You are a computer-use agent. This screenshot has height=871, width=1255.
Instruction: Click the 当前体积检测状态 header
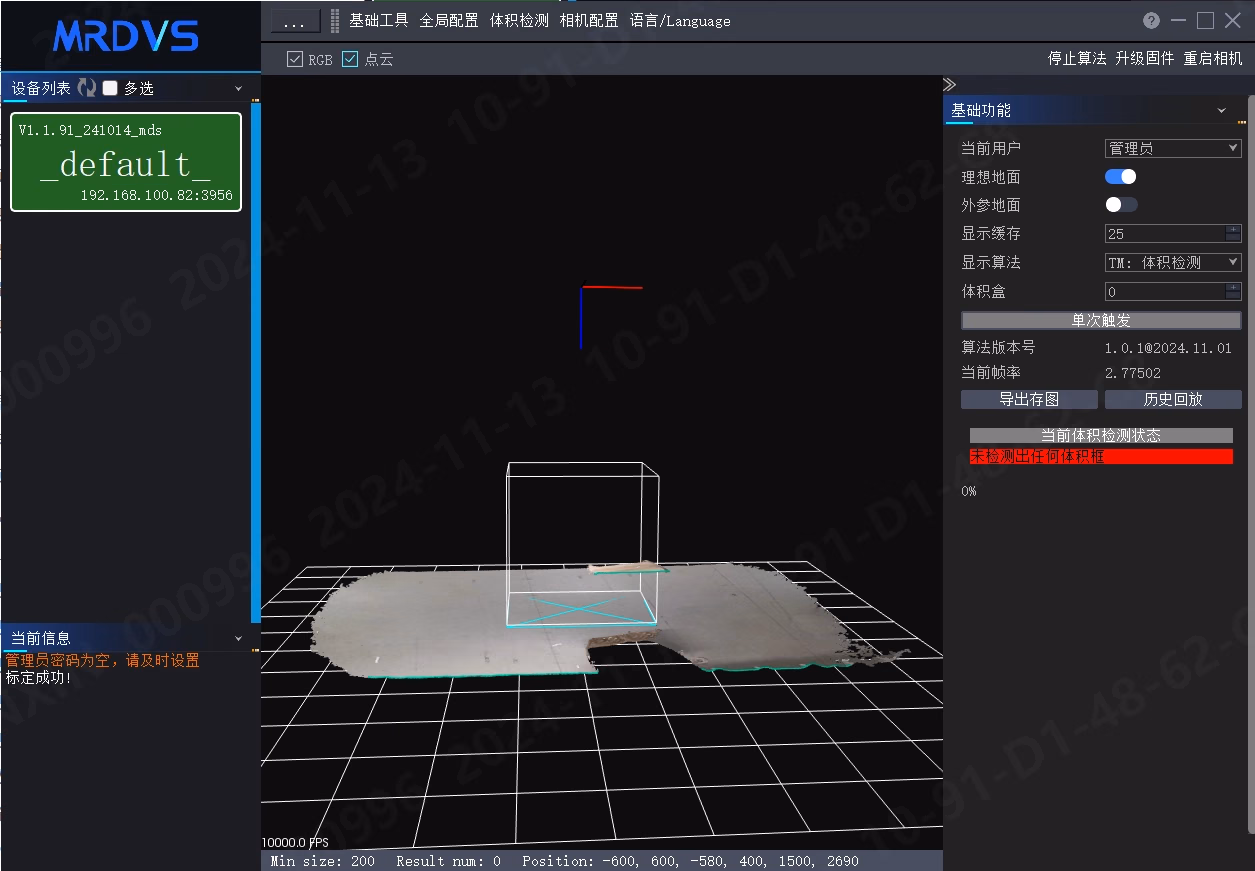pos(1101,436)
